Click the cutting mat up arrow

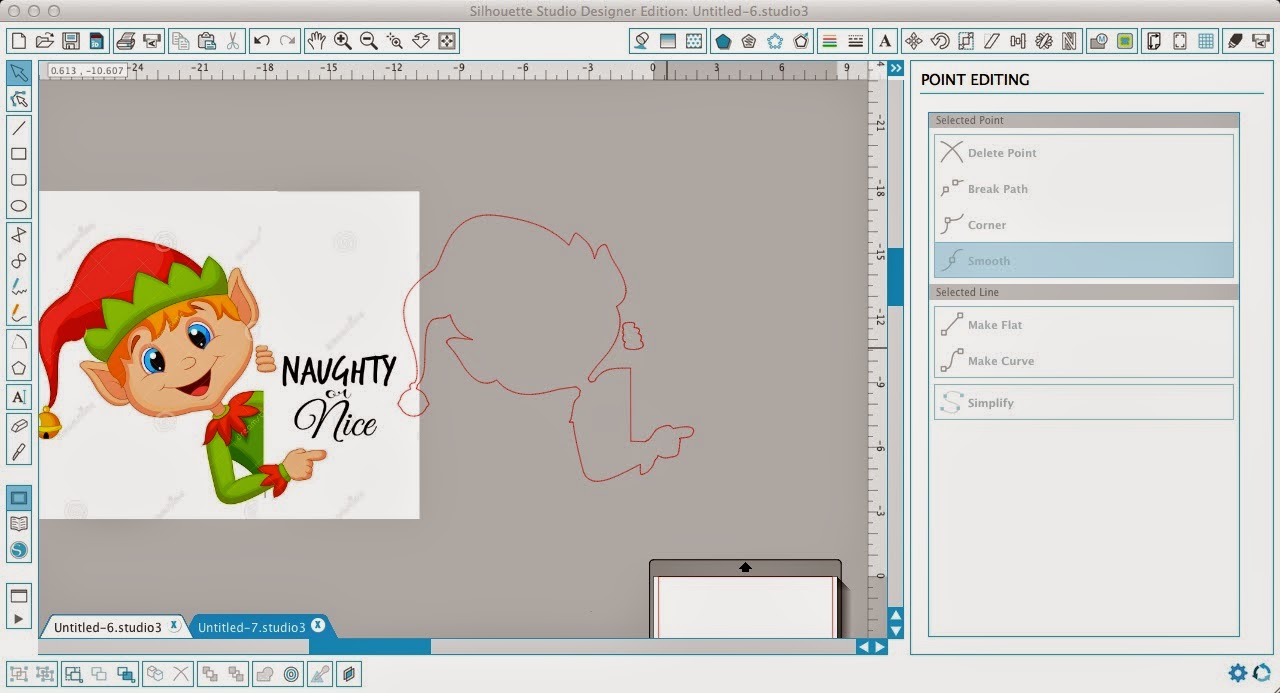tap(745, 567)
